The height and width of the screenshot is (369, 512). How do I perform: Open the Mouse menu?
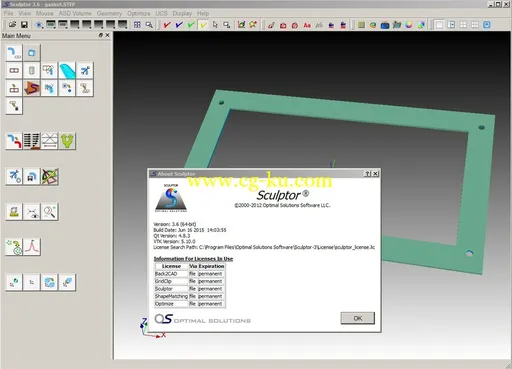pos(45,13)
